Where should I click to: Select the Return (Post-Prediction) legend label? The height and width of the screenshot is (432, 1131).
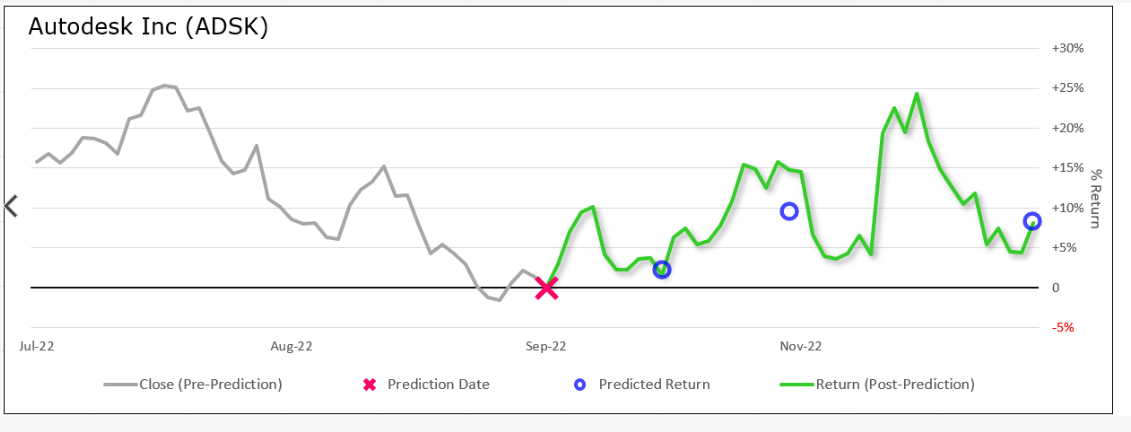click(x=895, y=384)
